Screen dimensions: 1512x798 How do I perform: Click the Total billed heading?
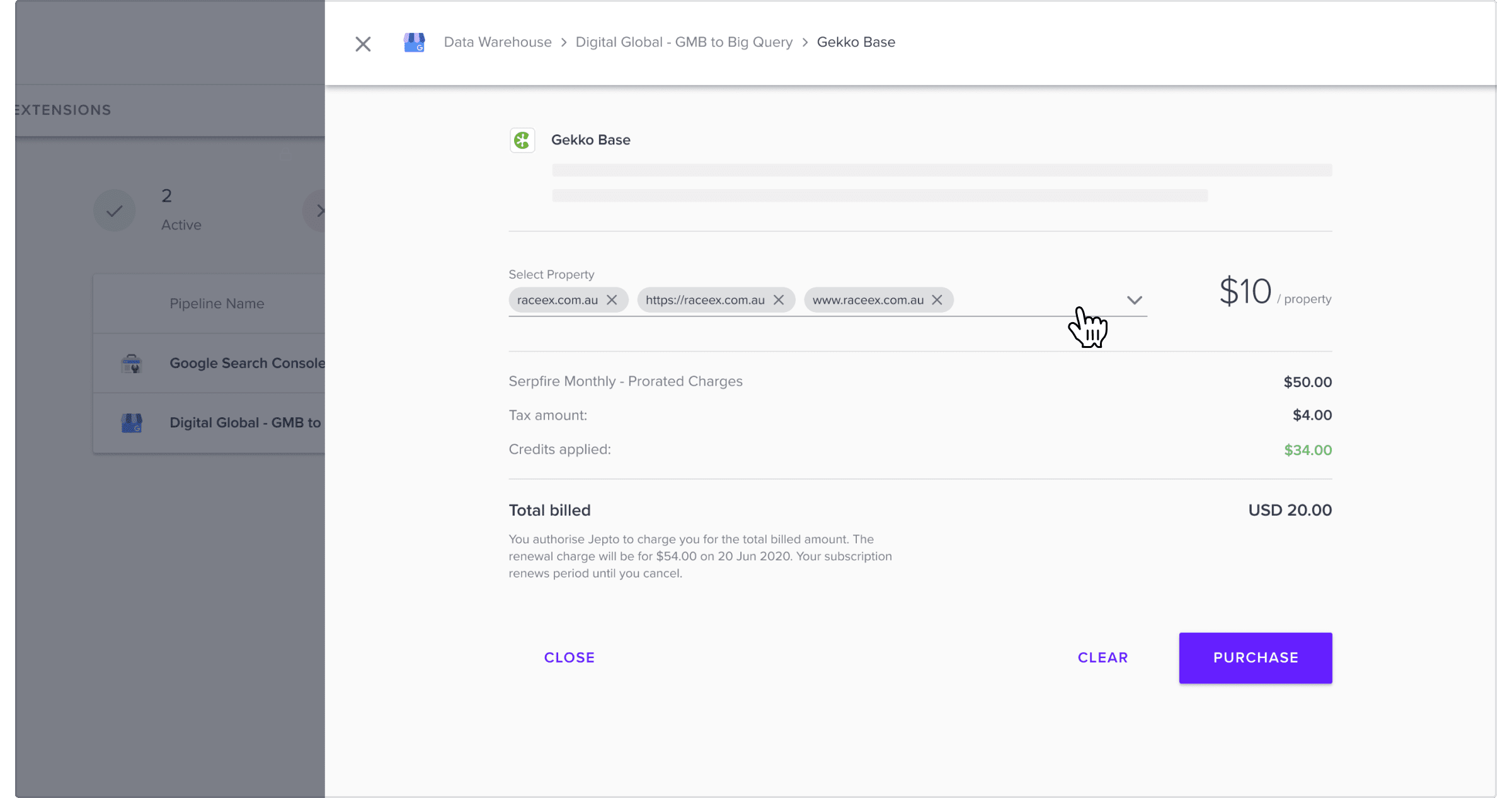(549, 510)
